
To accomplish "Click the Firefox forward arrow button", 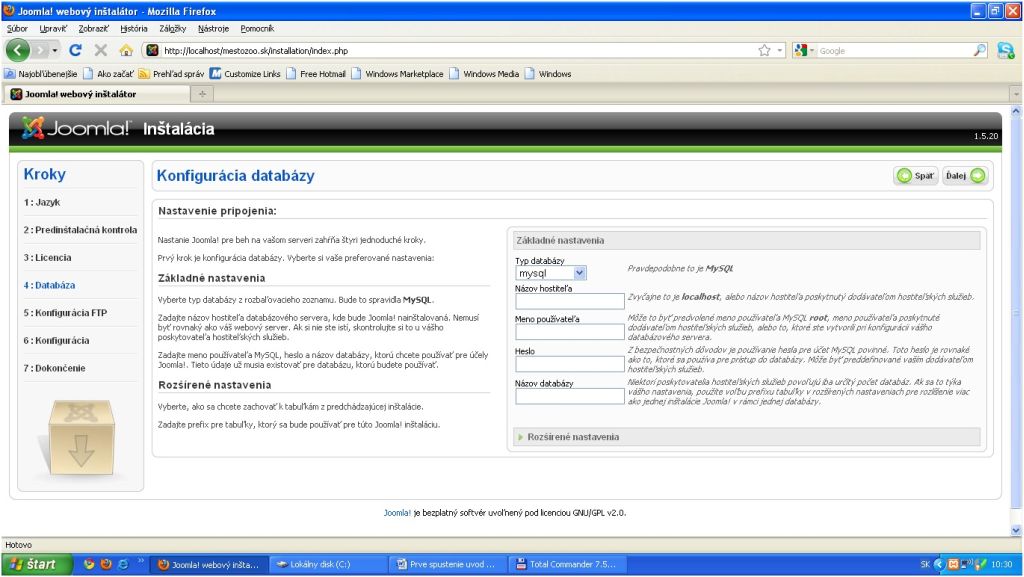I will [x=41, y=50].
